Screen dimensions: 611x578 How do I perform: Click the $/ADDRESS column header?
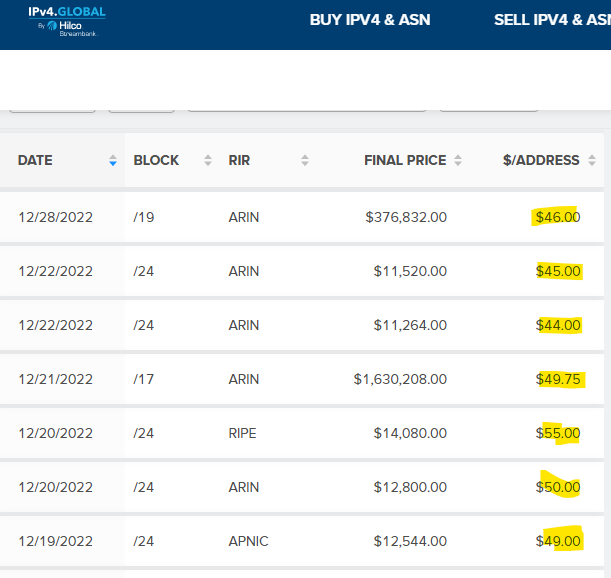(x=541, y=161)
